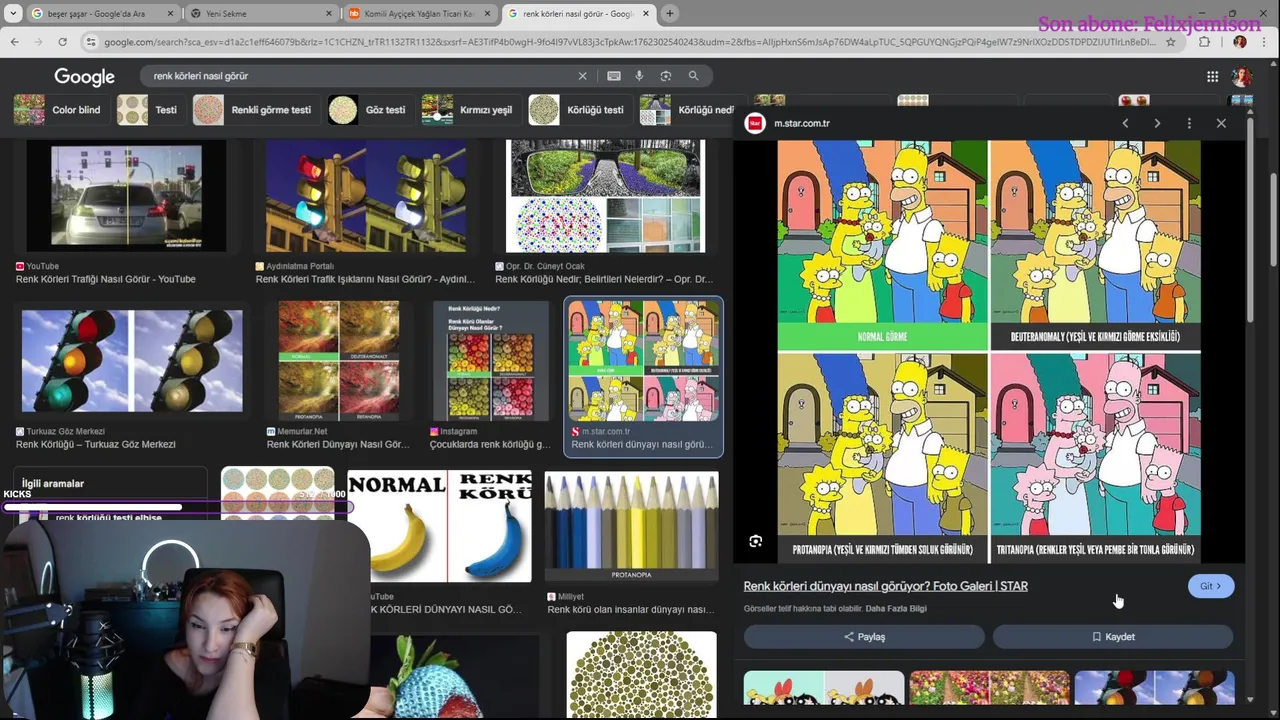Open the Instagram fruits comparison image
Image resolution: width=1280 pixels, height=720 pixels.
[491, 361]
